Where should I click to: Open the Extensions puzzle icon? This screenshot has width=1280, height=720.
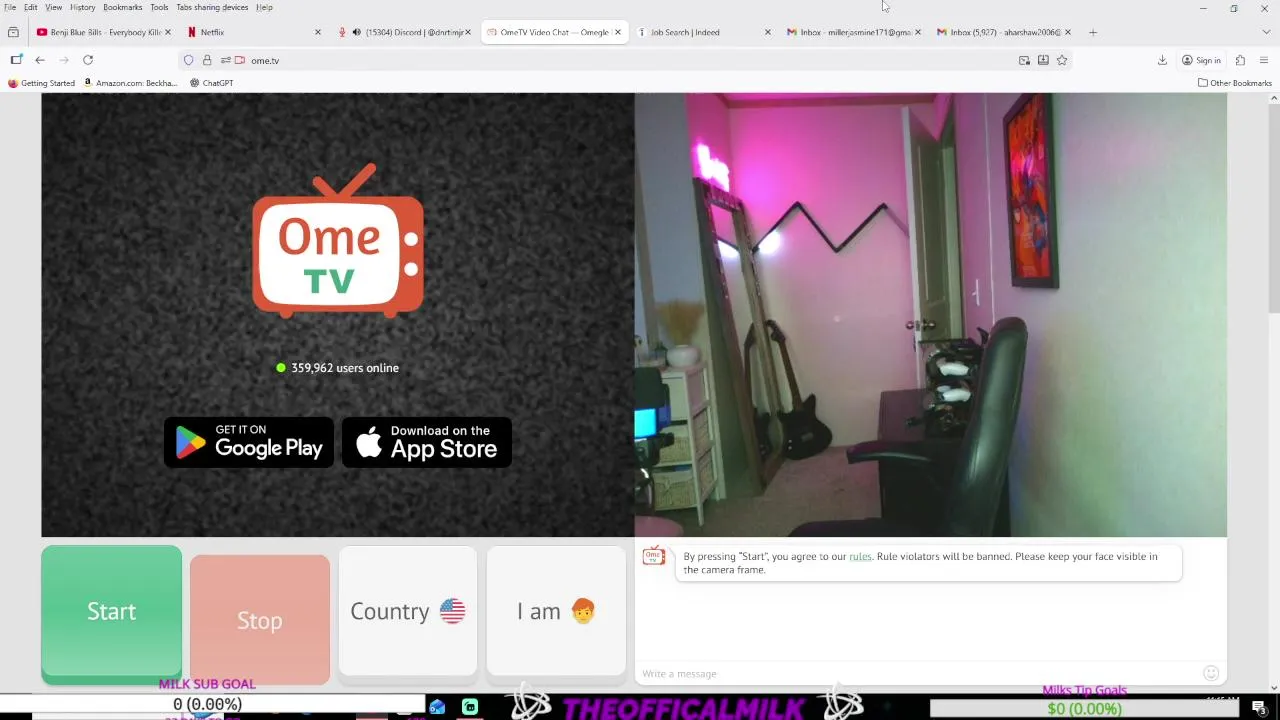coord(1240,60)
